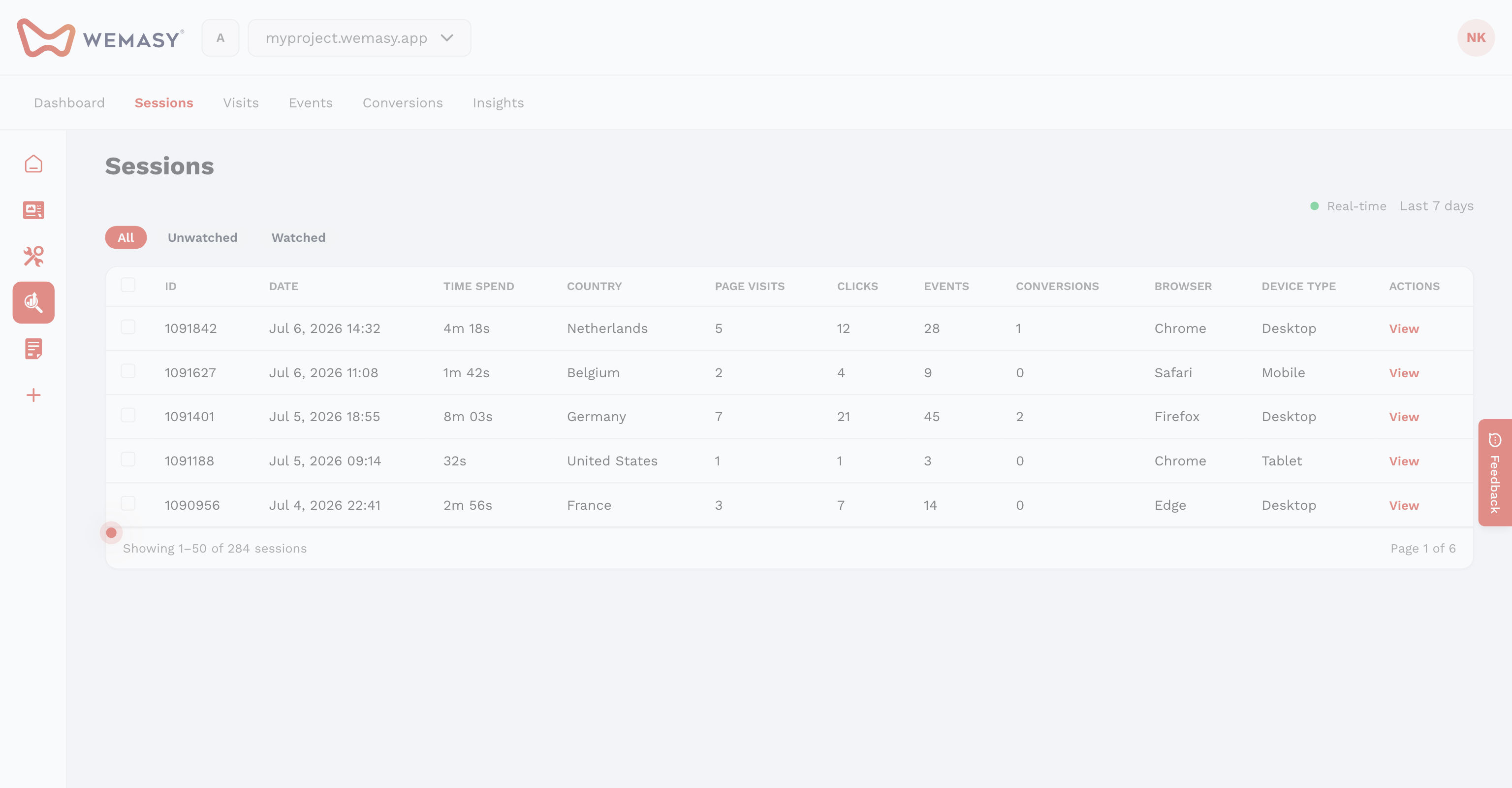1512x788 pixels.
Task: Check the box for session 1091188
Action: (x=128, y=459)
